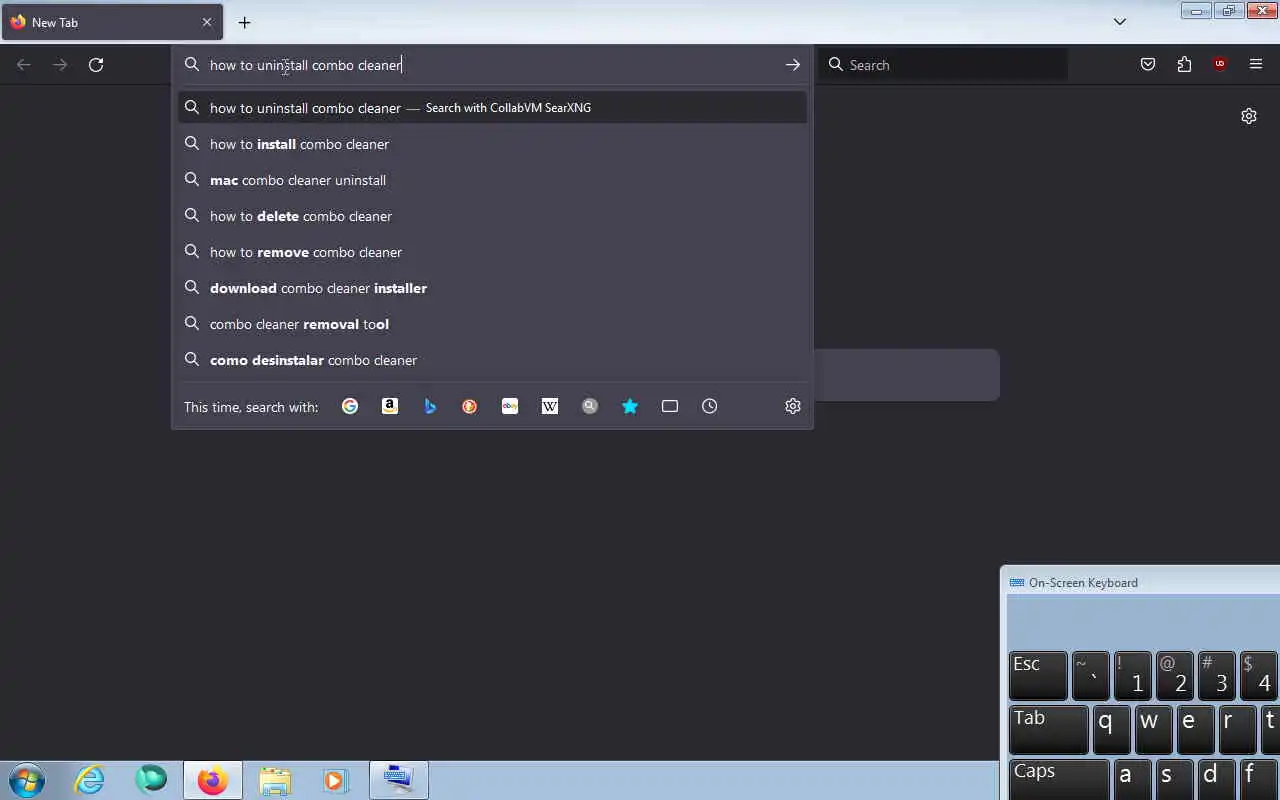The image size is (1280, 800).
Task: Click the backtick key on On-Screen Keyboard
Action: pyautogui.click(x=1091, y=675)
